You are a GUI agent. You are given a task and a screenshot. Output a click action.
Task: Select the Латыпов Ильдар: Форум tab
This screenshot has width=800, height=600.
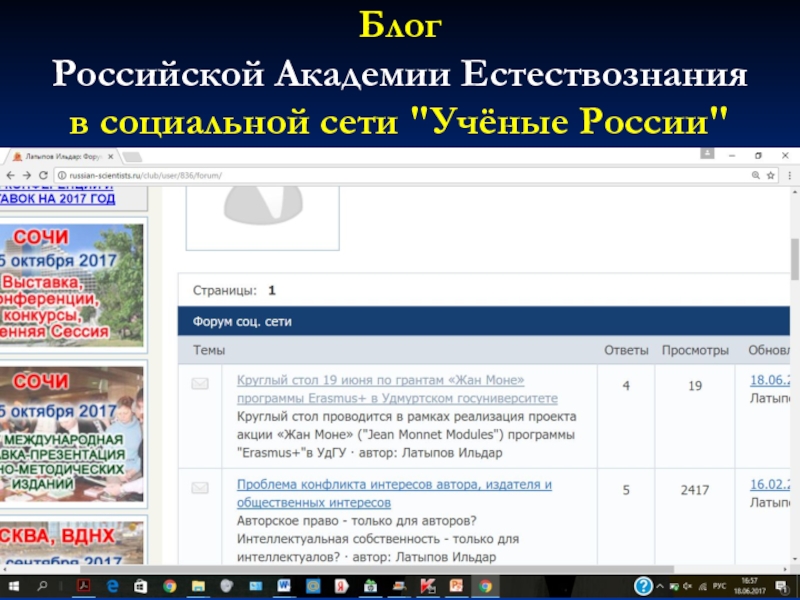[63, 157]
